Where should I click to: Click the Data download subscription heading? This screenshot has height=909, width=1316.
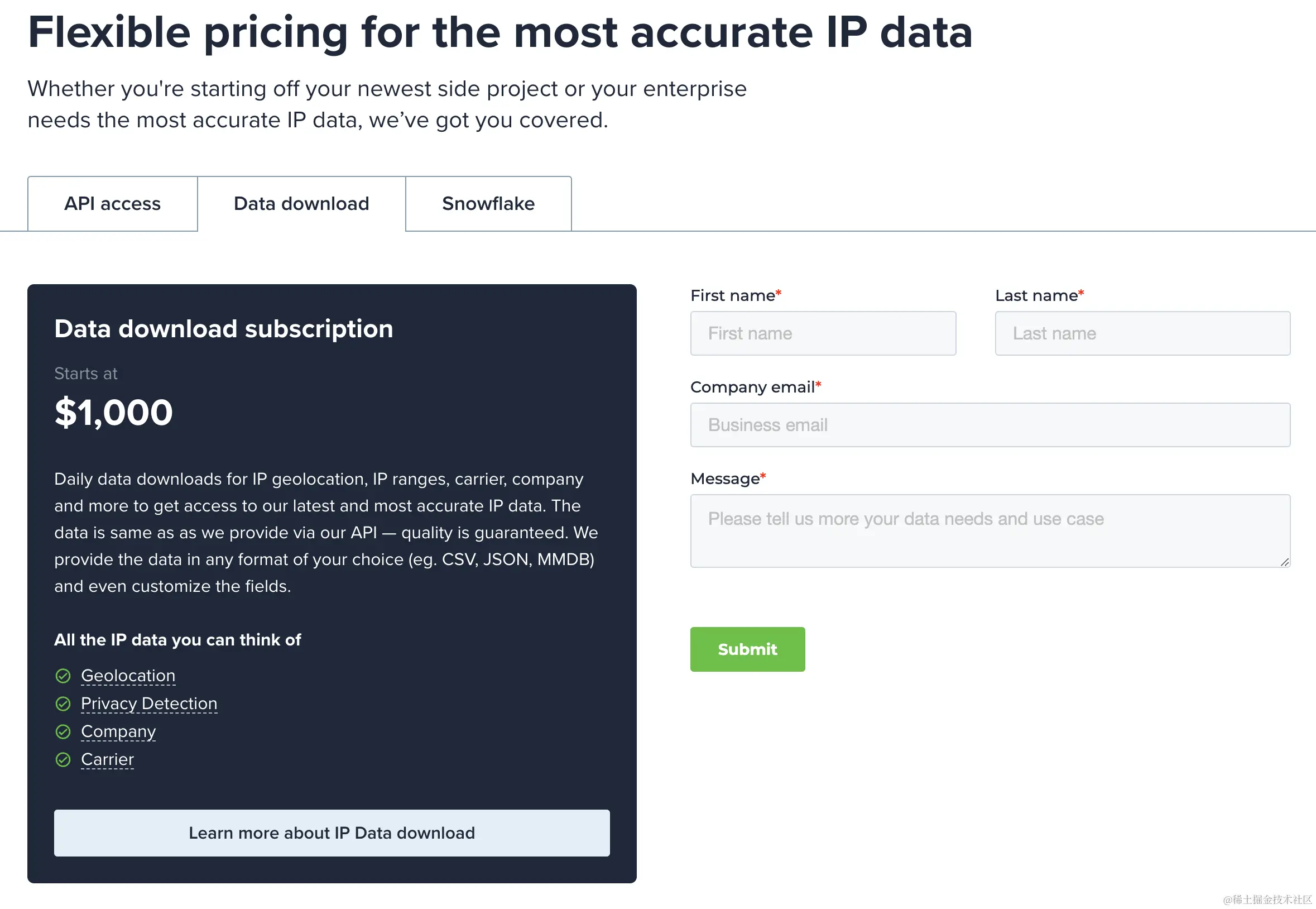coord(223,329)
